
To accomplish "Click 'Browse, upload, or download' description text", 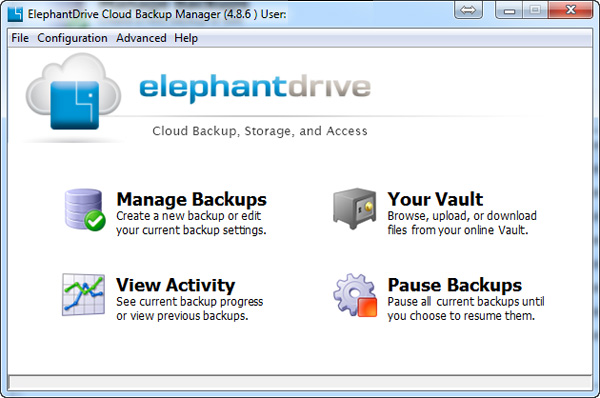I will 462,216.
